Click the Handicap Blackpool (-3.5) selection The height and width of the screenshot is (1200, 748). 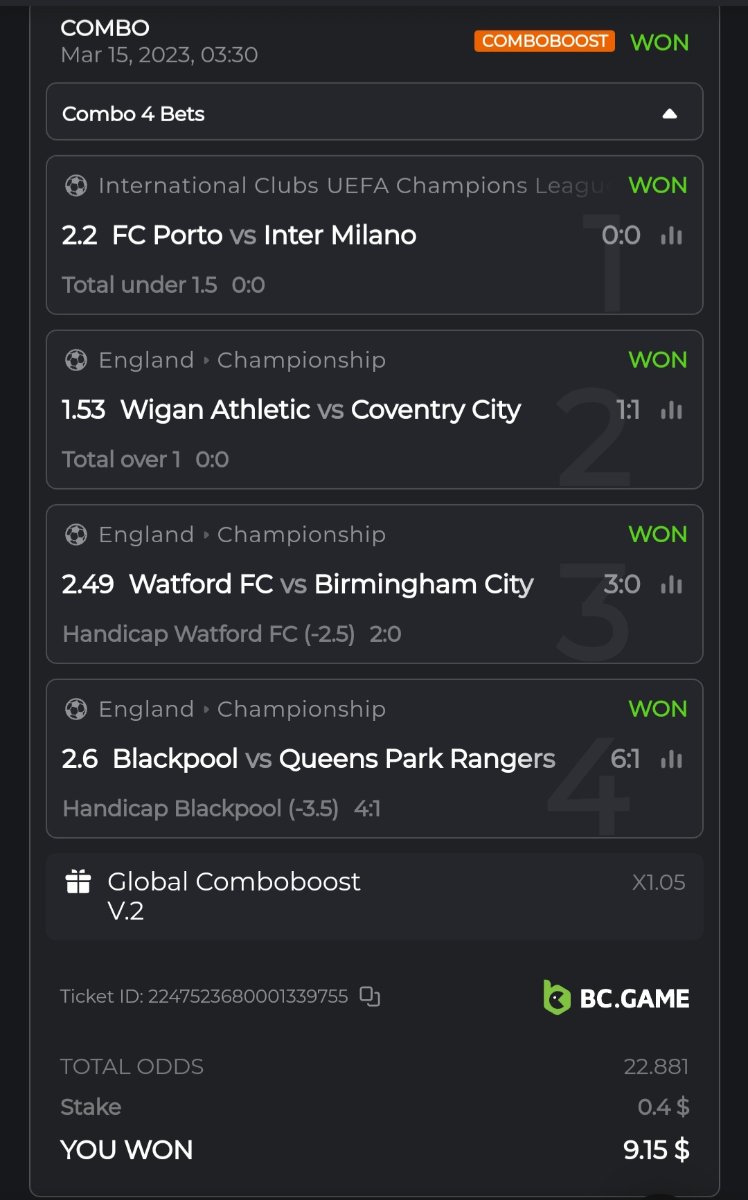pos(201,808)
